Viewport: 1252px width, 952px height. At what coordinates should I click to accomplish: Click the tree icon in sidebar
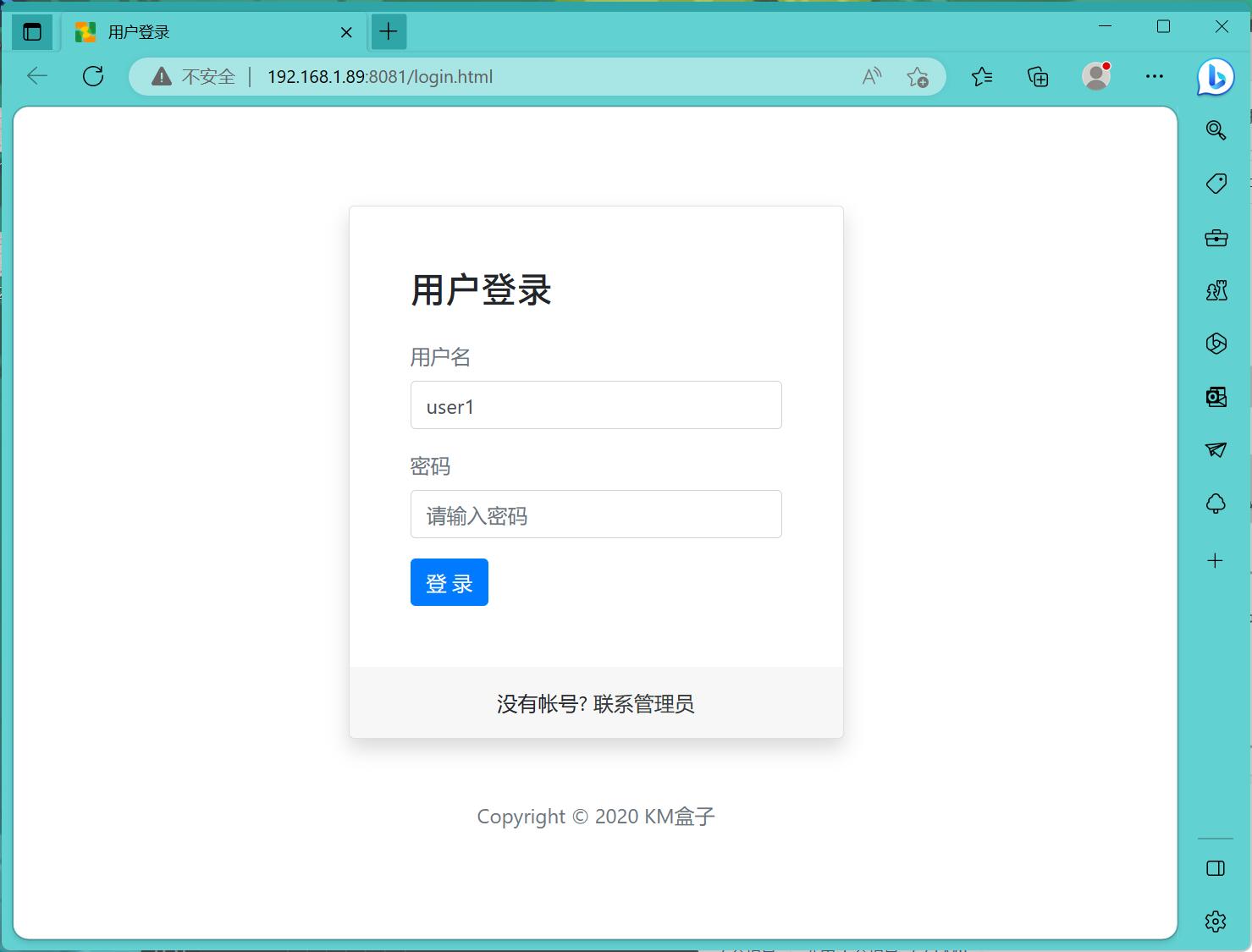[1216, 504]
